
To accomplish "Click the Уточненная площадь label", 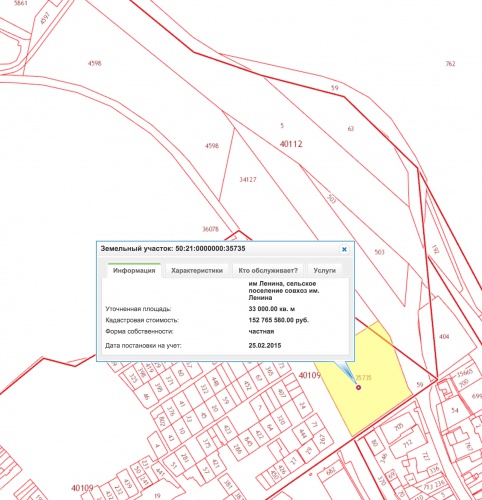I will 138,309.
